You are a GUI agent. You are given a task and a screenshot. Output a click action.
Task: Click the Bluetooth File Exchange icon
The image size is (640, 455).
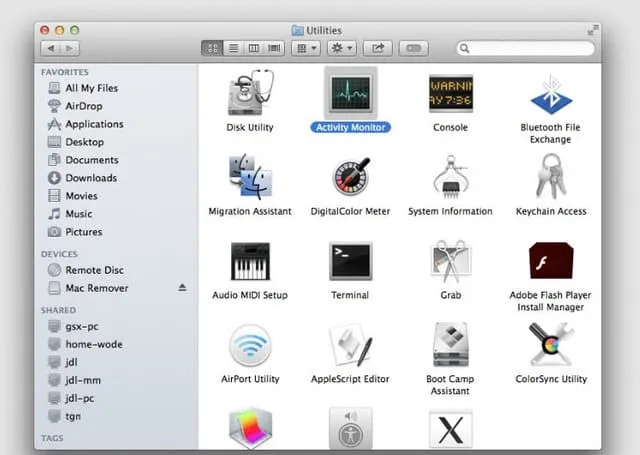point(551,95)
